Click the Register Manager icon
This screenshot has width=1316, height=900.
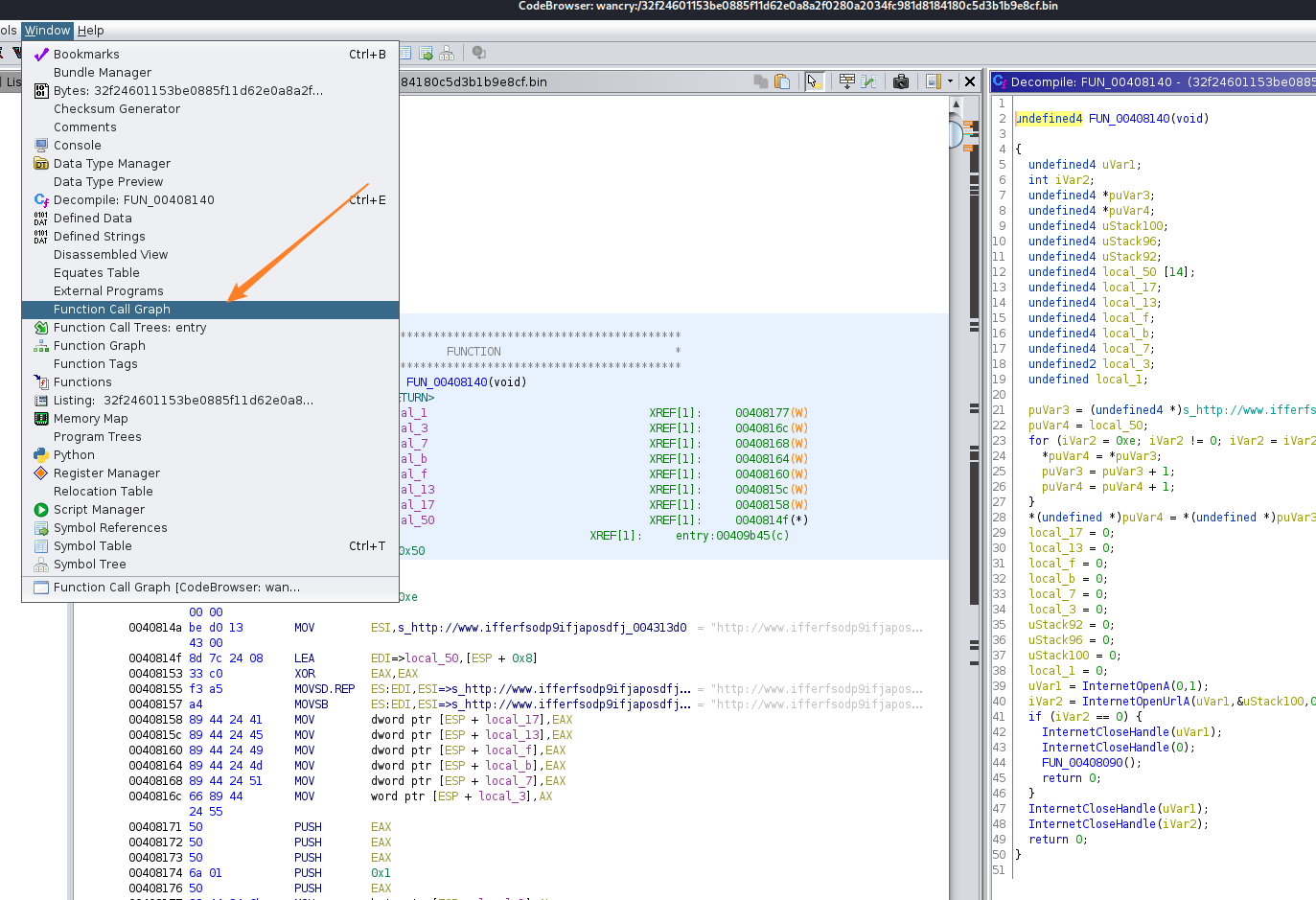[41, 473]
